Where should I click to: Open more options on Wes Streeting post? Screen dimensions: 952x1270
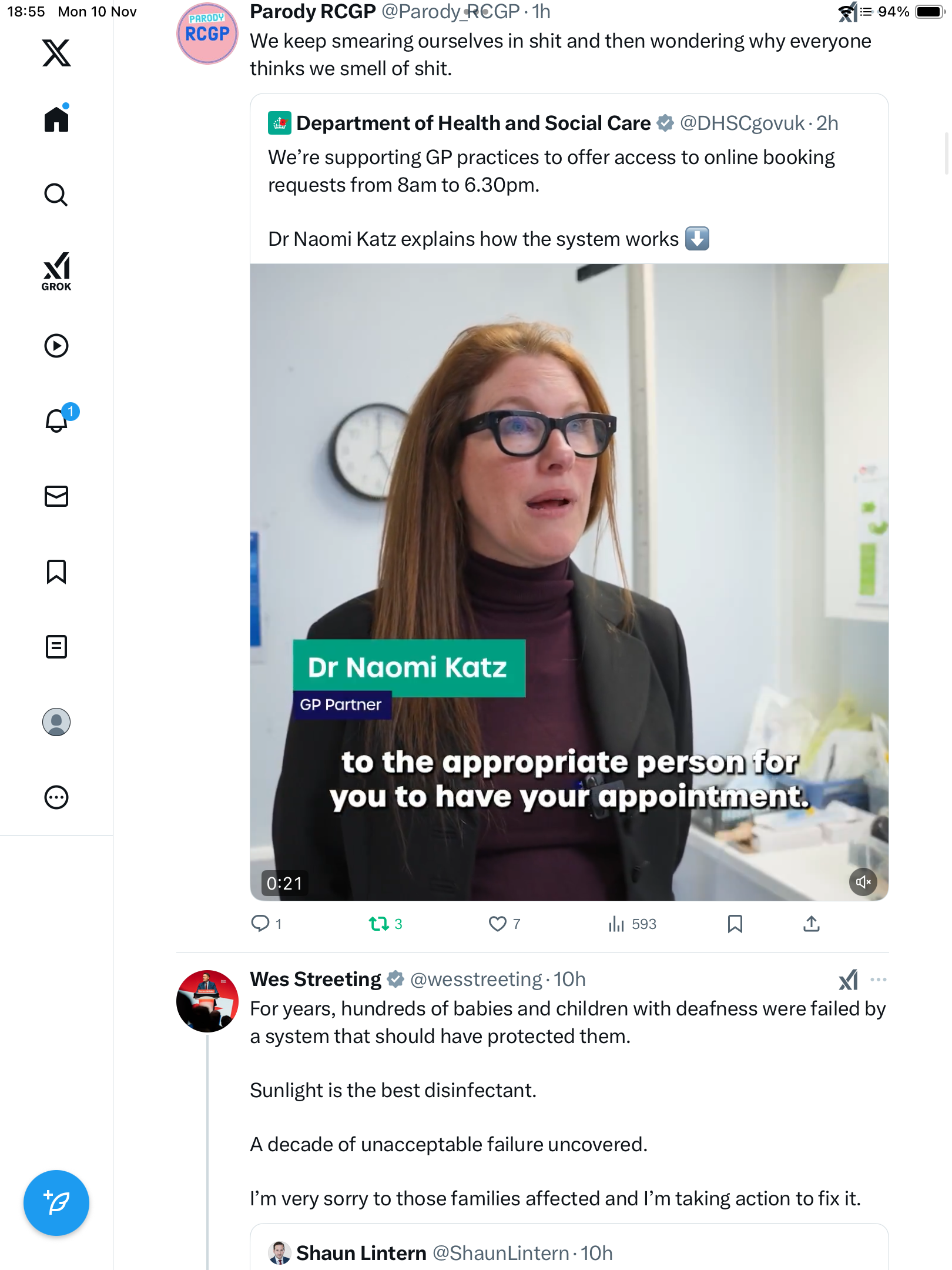(878, 980)
